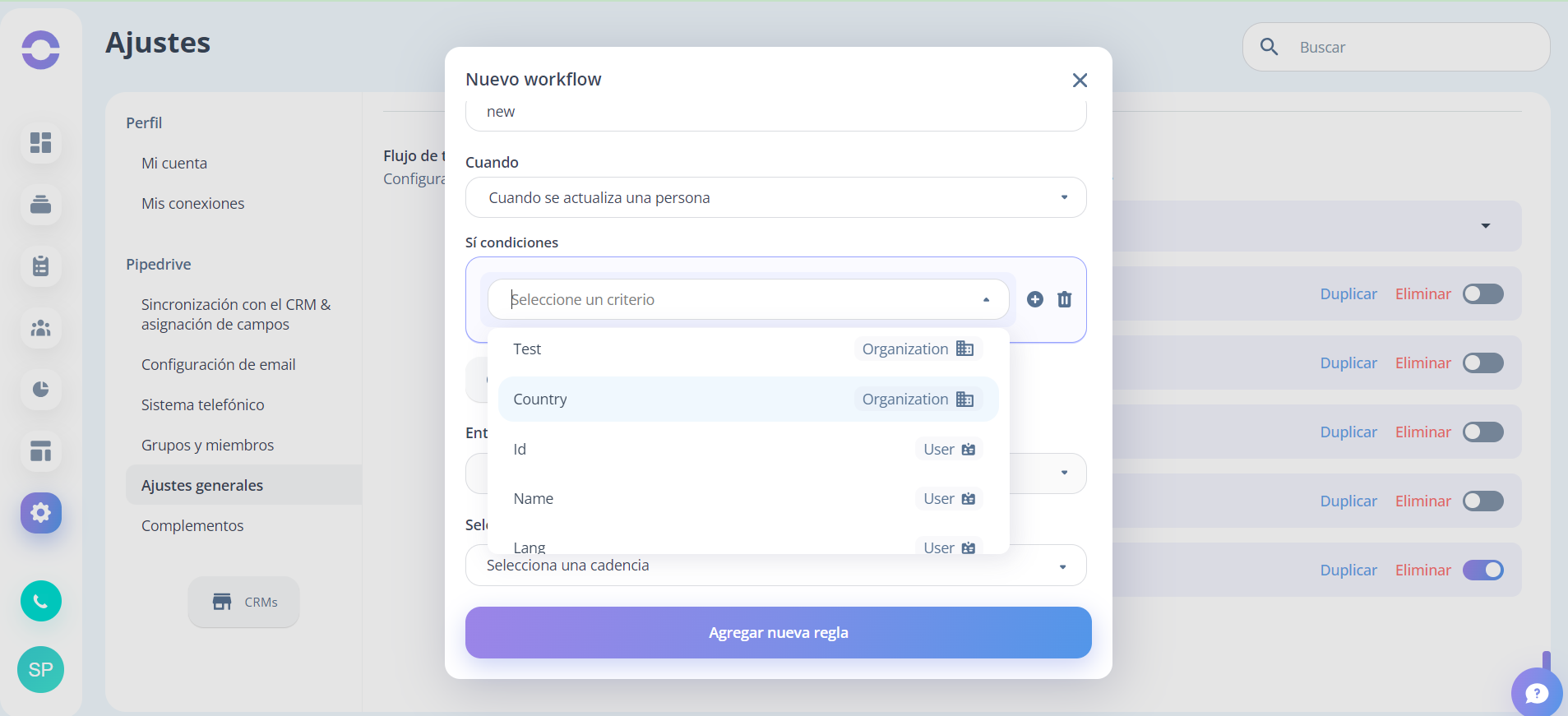Viewport: 1568px width, 716px height.
Task: Open Mis conexiones settings page
Action: pyautogui.click(x=192, y=203)
